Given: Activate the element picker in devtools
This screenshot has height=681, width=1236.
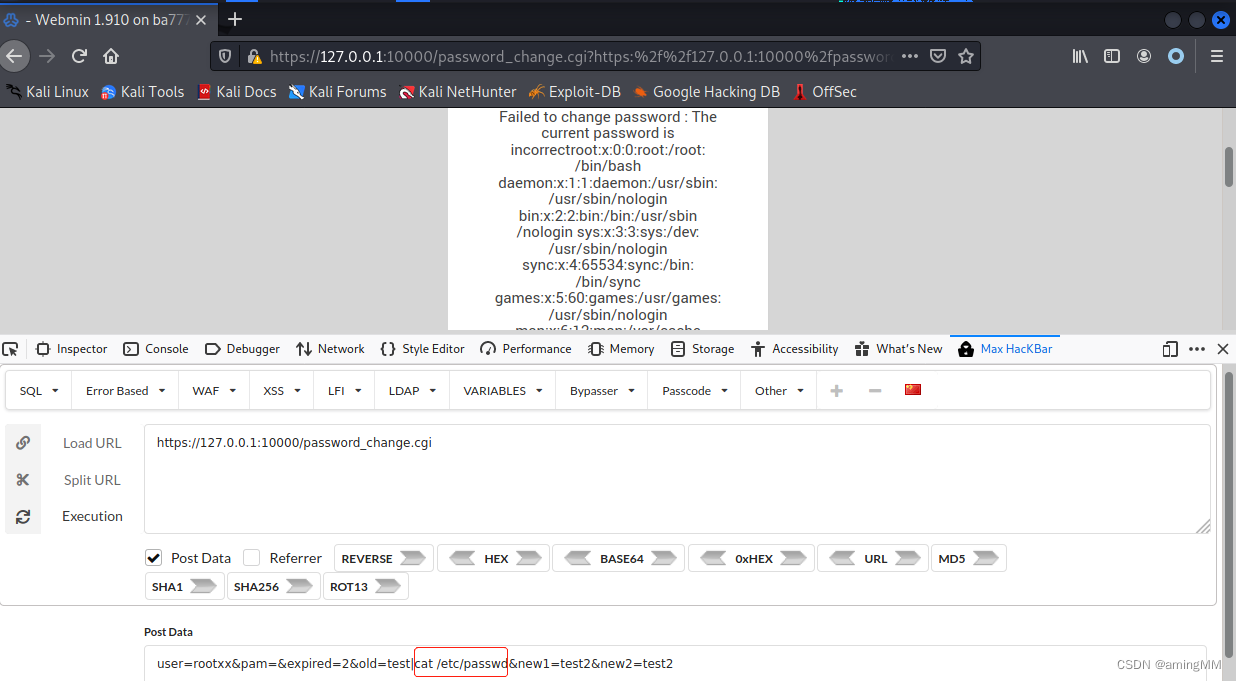Looking at the screenshot, I should 11,349.
